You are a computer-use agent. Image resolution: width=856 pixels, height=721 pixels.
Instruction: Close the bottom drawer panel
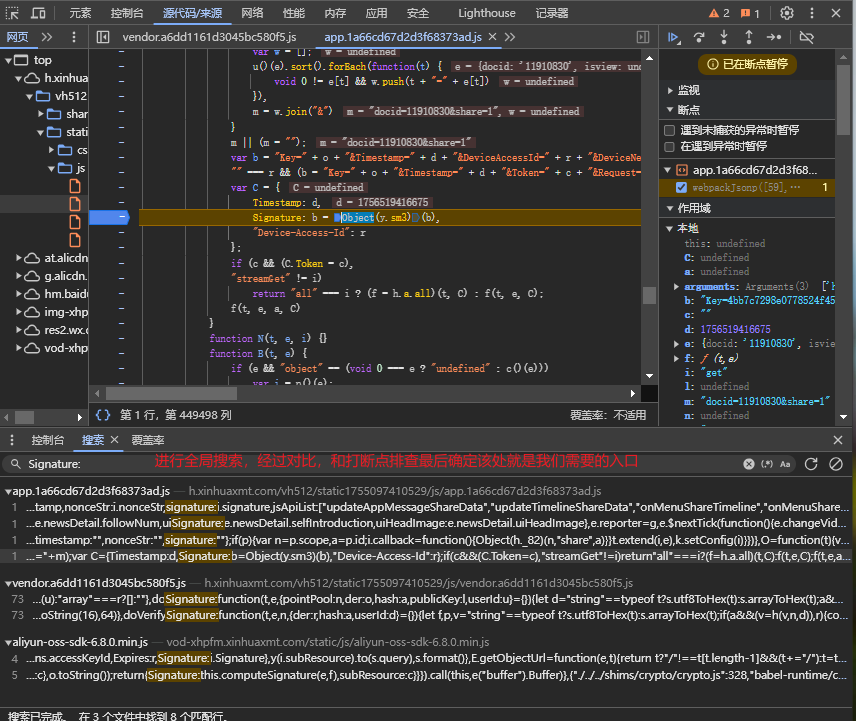coord(838,440)
